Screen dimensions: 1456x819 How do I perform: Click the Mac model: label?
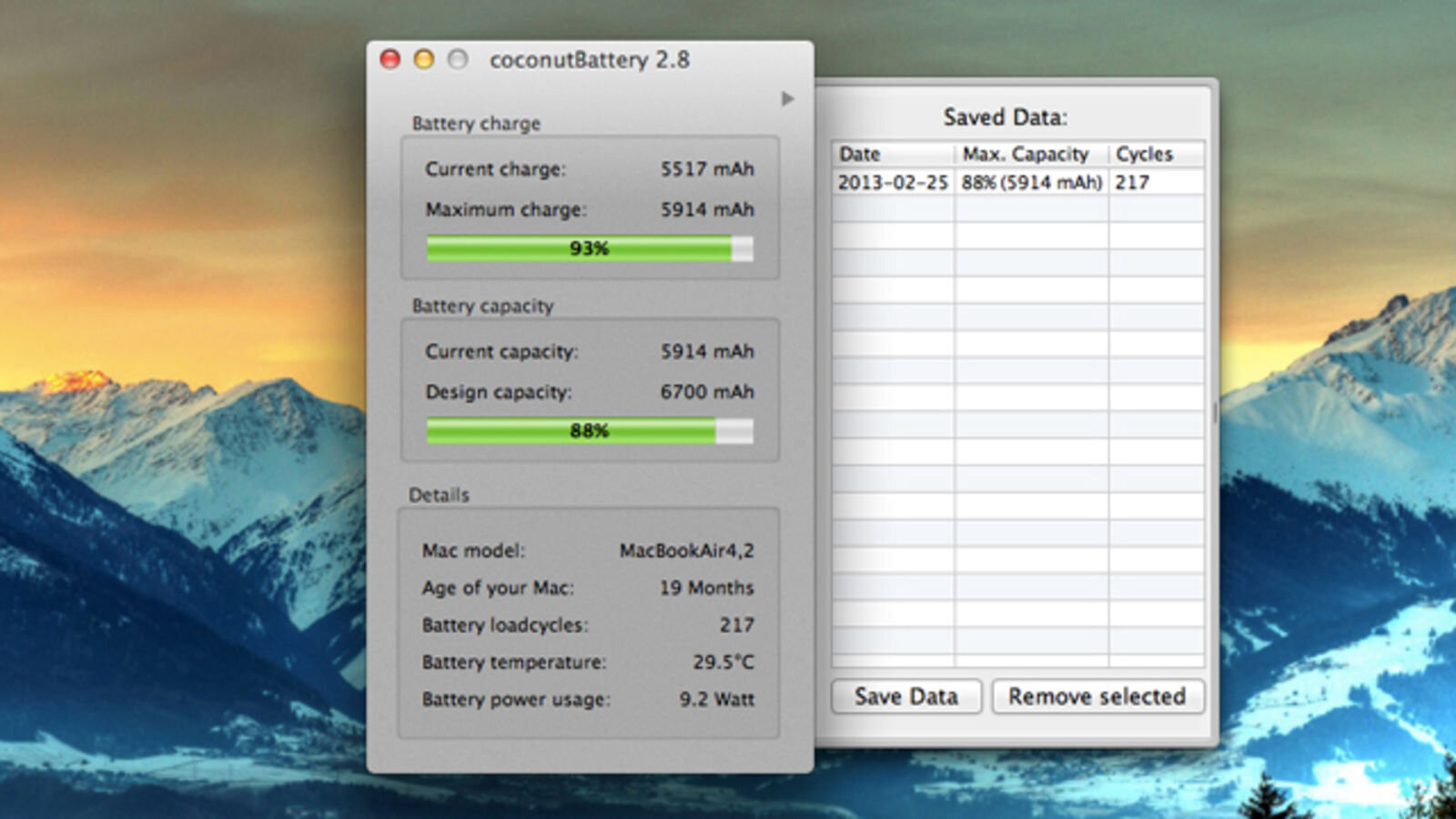pos(473,551)
